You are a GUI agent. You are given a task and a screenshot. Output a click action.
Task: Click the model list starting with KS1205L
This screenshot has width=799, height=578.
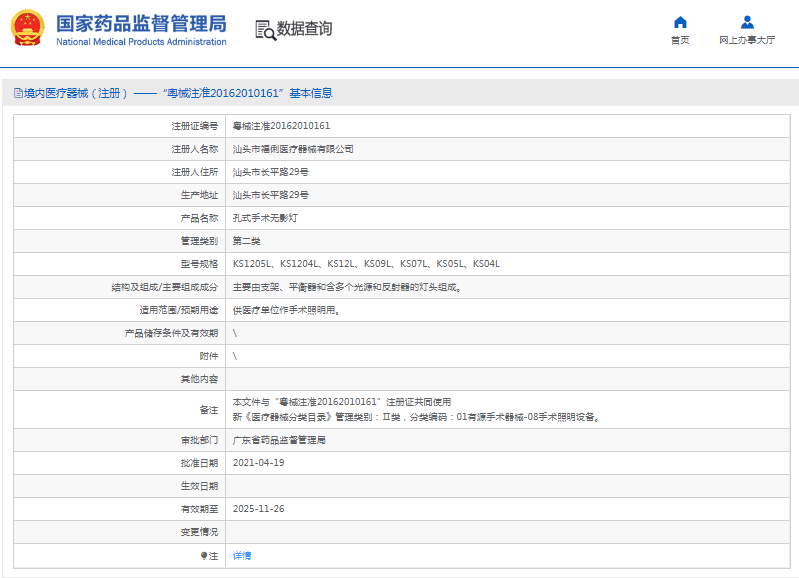click(x=366, y=264)
